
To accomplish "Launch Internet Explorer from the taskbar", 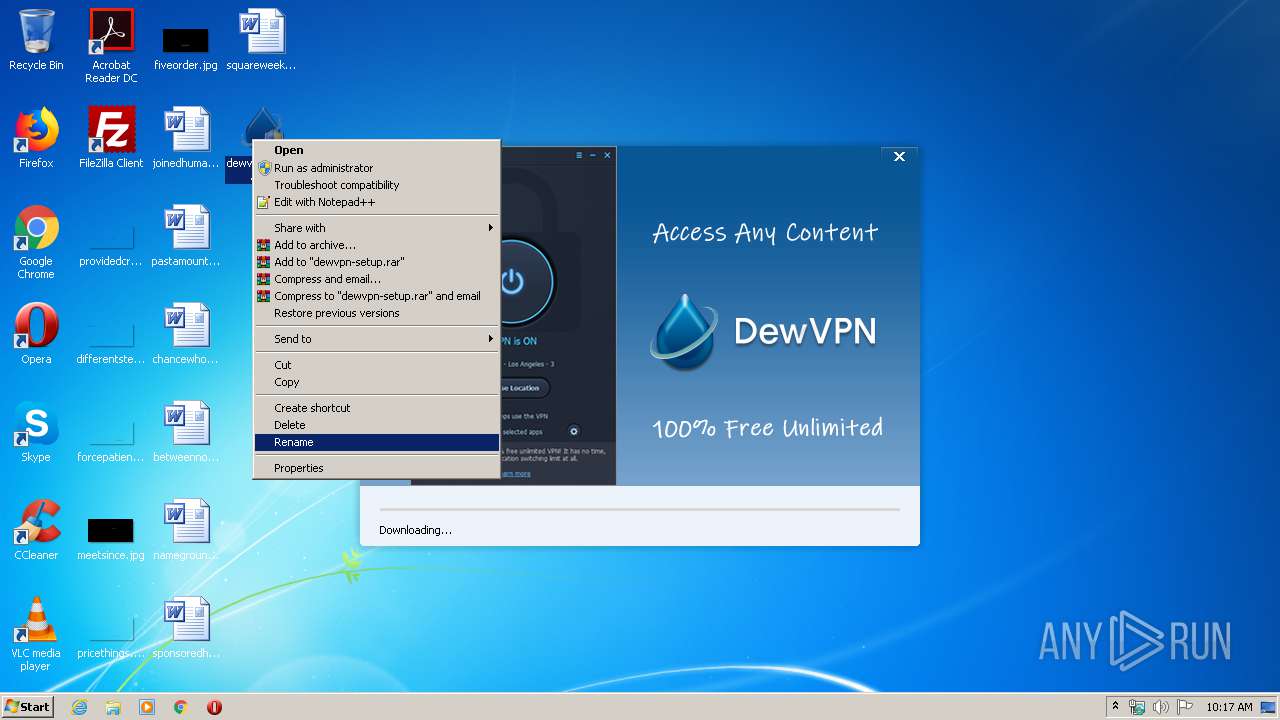I will (x=79, y=707).
